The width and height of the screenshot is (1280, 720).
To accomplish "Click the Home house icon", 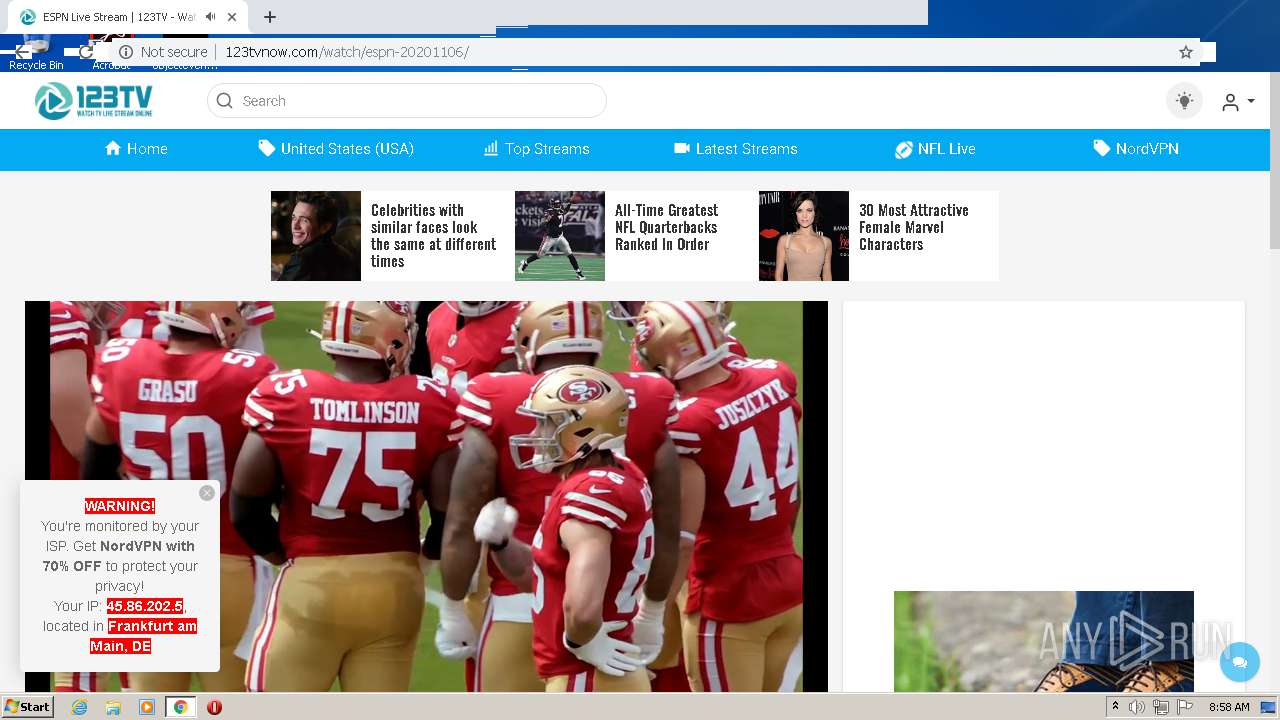I will coord(113,148).
